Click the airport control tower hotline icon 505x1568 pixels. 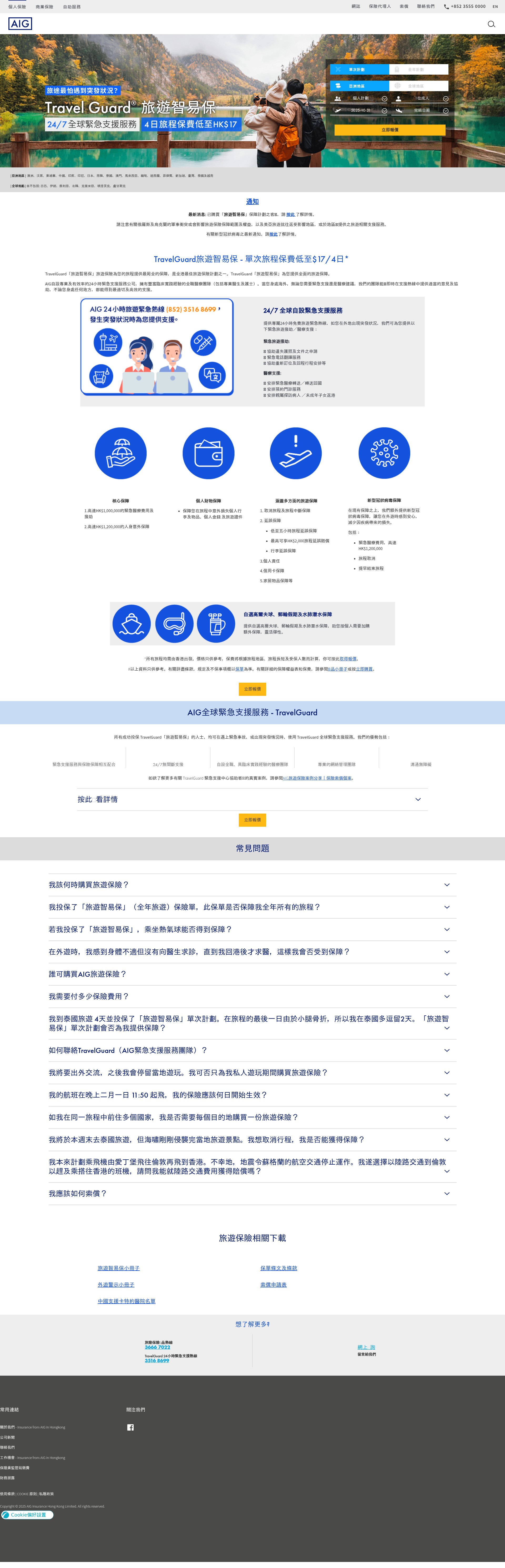[x=108, y=342]
